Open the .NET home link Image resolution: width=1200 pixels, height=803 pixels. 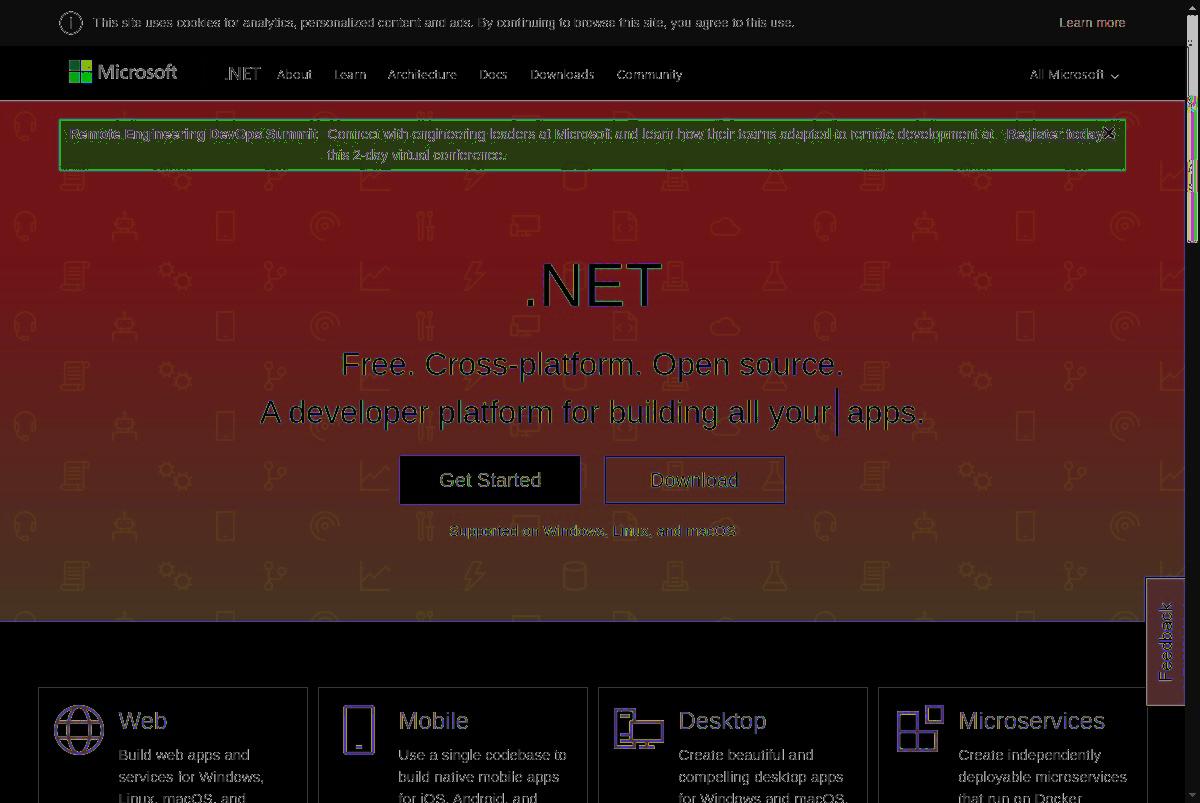coord(243,74)
